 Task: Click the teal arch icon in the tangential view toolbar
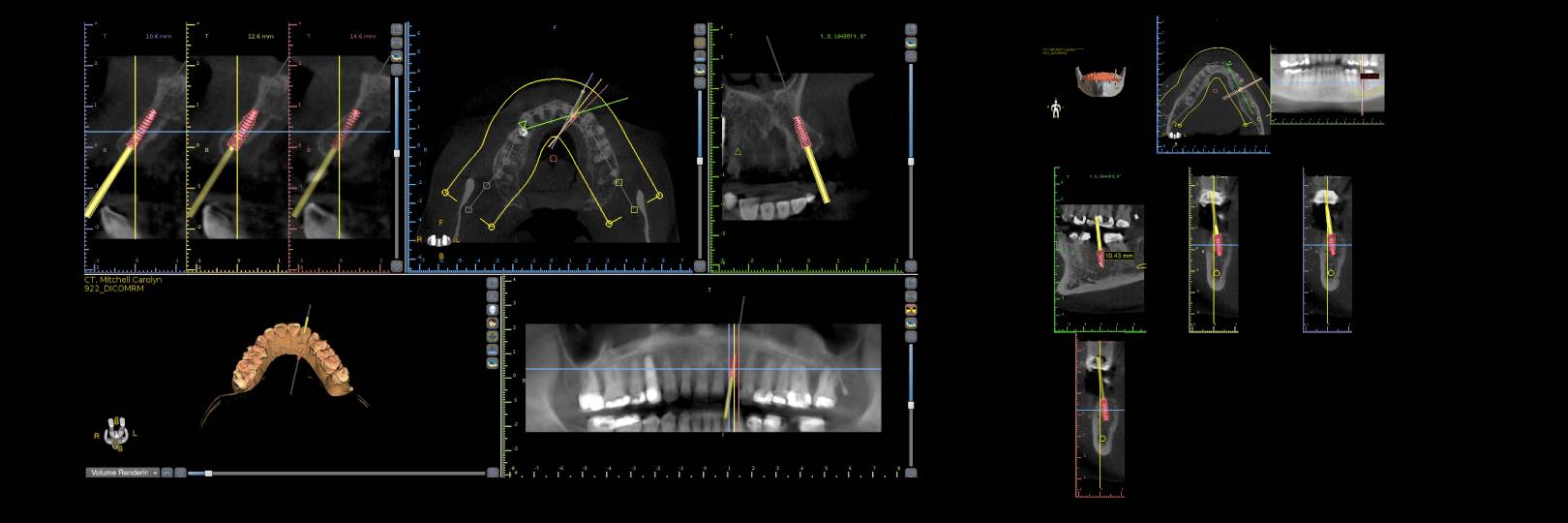pyautogui.click(x=911, y=43)
